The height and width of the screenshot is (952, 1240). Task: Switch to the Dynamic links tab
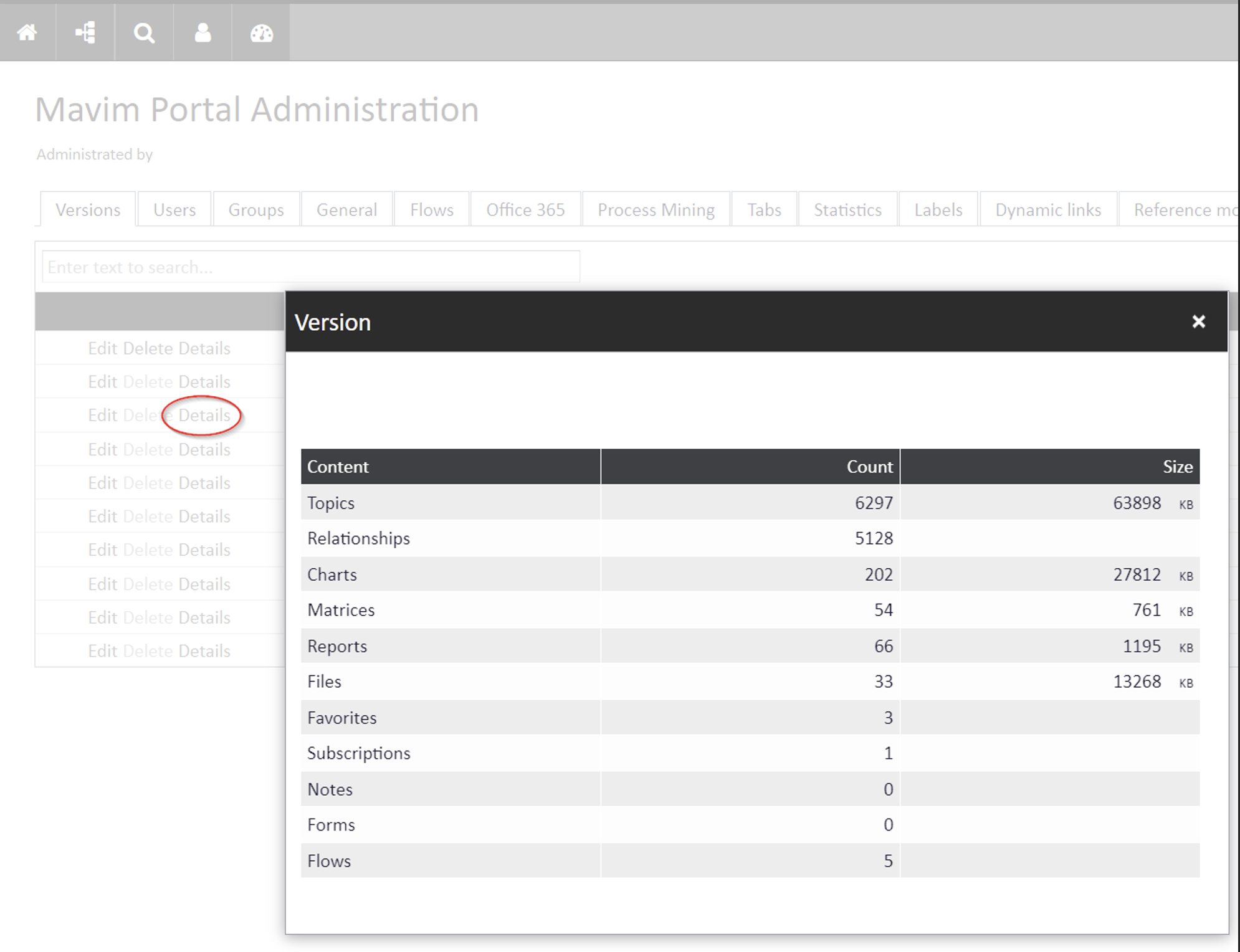1048,210
